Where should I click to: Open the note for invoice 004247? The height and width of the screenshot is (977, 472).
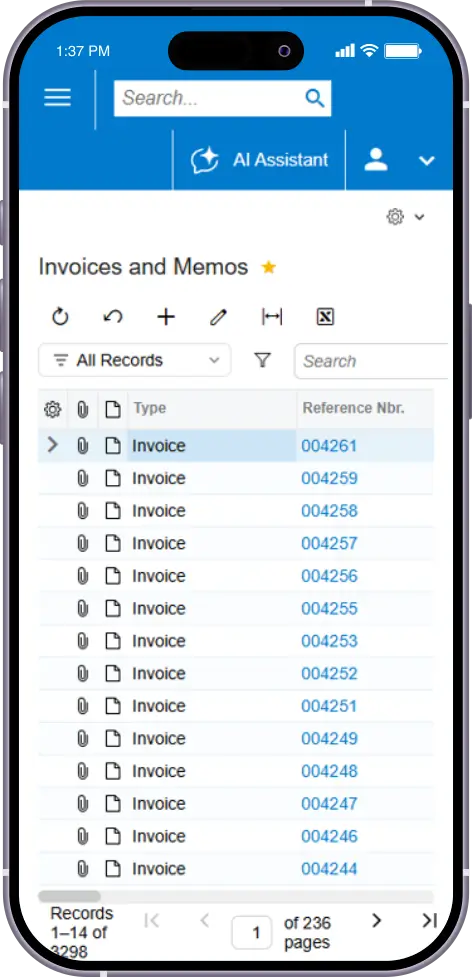pyautogui.click(x=113, y=804)
